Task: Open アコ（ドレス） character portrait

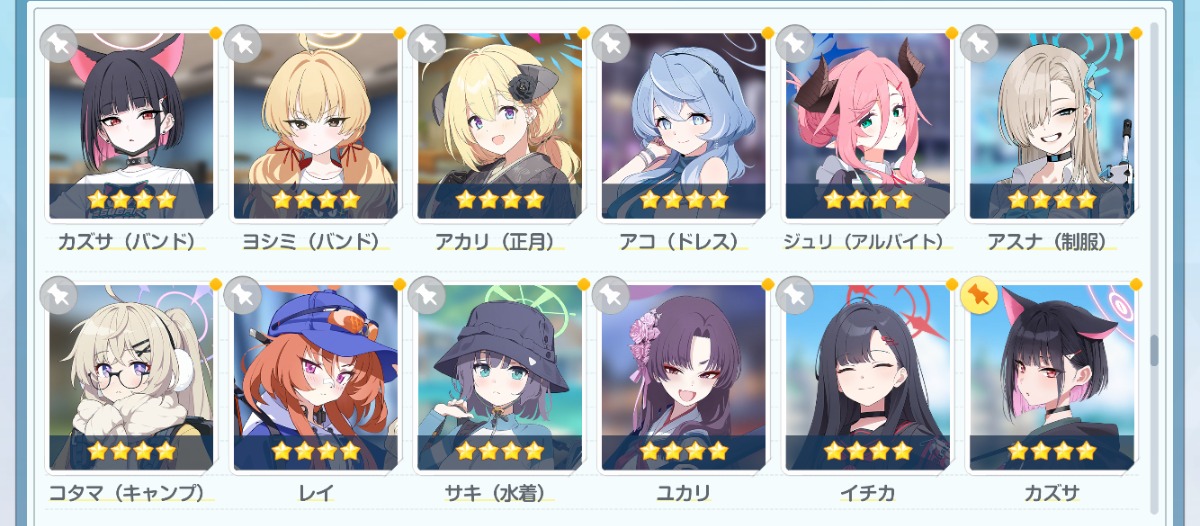Action: pyautogui.click(x=683, y=126)
